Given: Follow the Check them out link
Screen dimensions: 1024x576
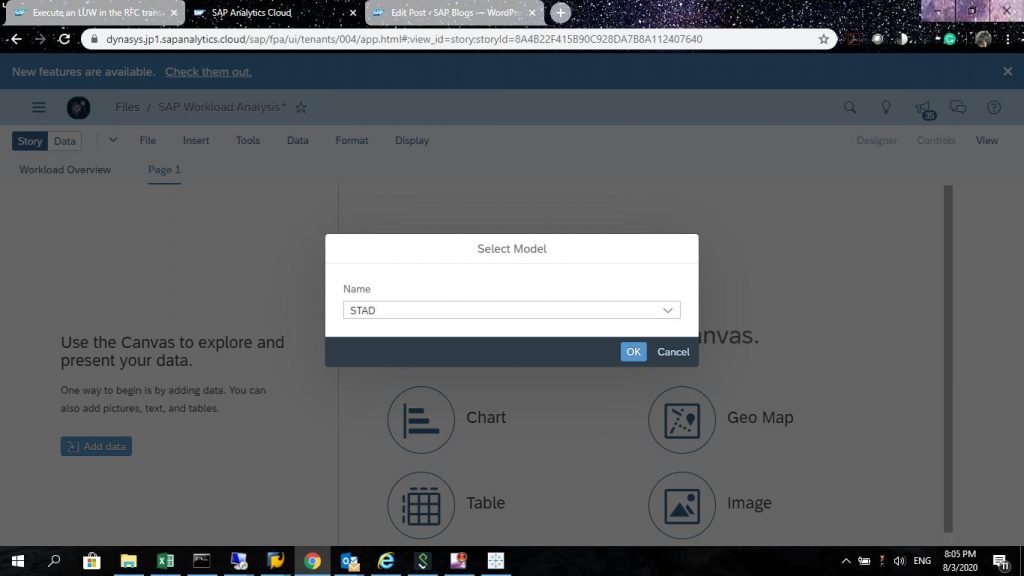Looking at the screenshot, I should (x=208, y=72).
